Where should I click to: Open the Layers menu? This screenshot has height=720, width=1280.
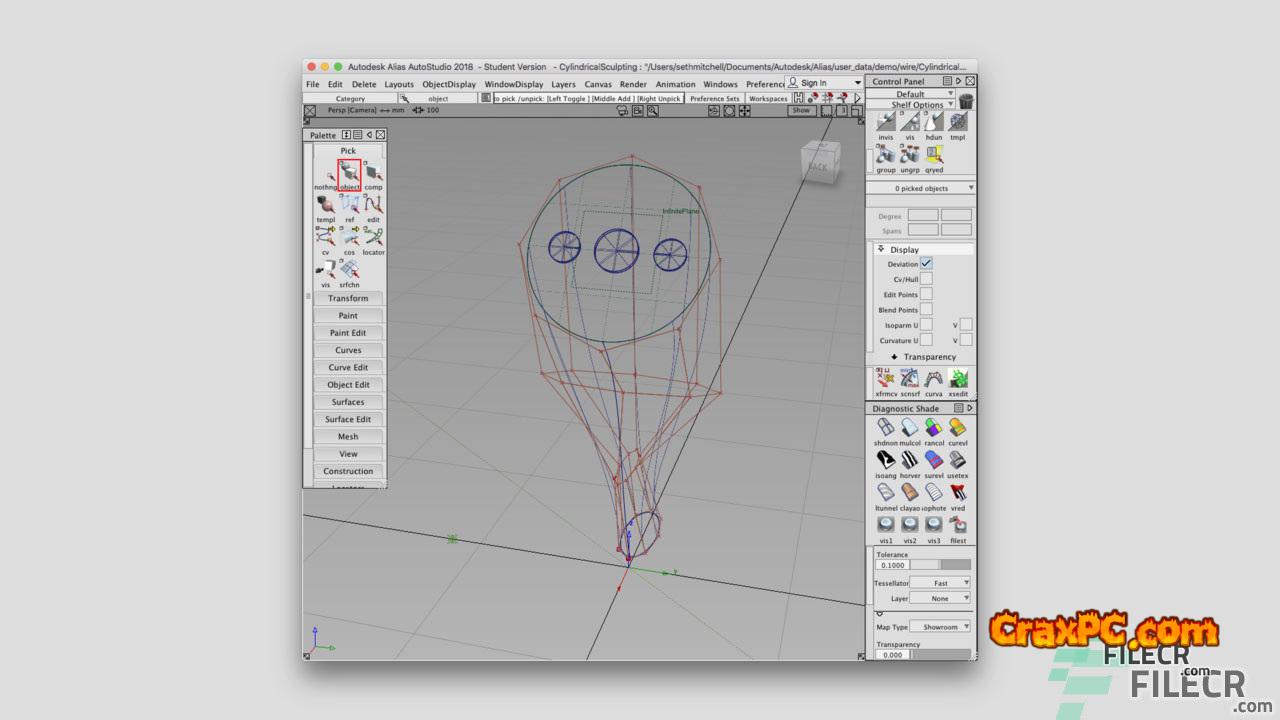point(563,84)
